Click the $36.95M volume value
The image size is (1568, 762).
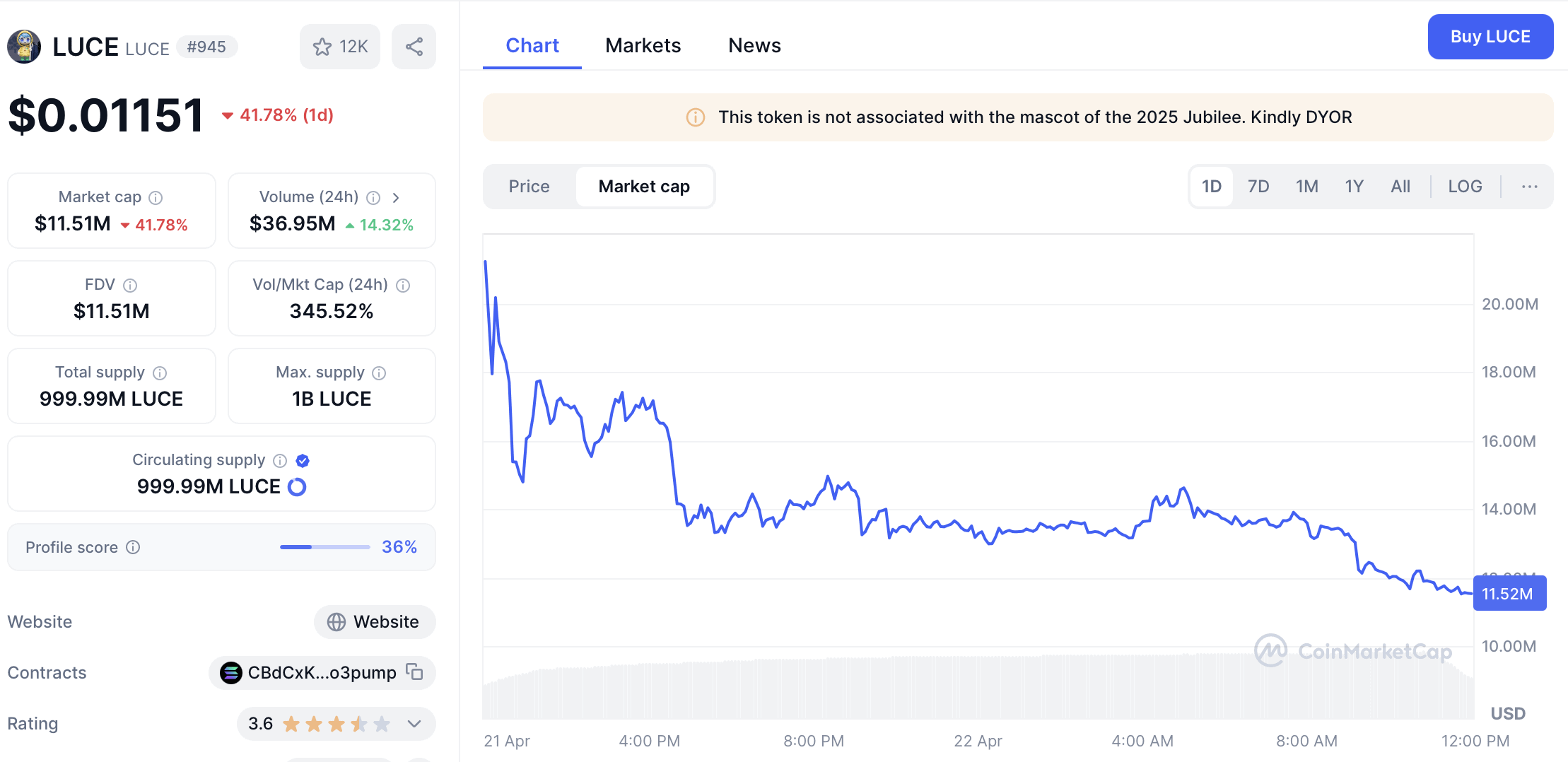(x=293, y=224)
